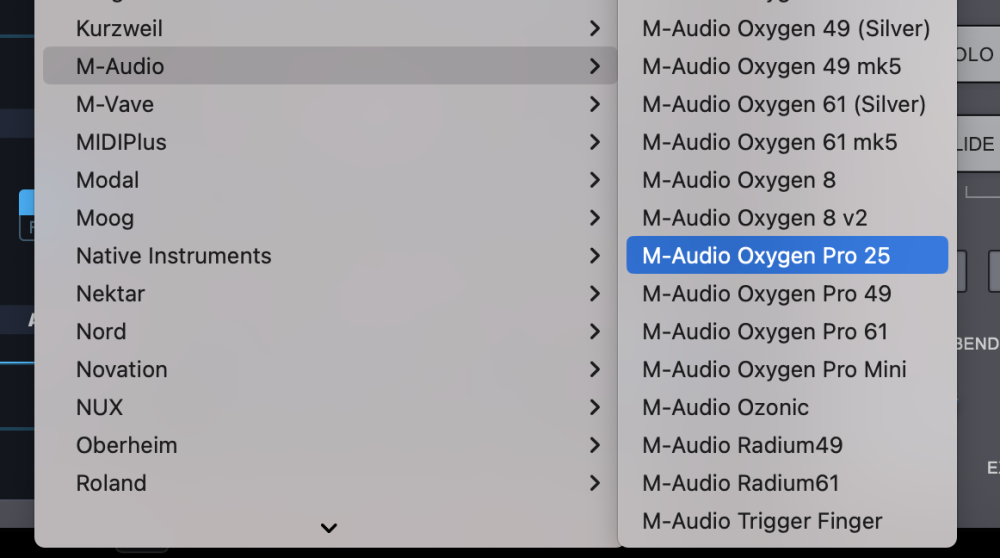Image resolution: width=1000 pixels, height=558 pixels.
Task: Expand the Roland submenu chevron
Action: [595, 483]
